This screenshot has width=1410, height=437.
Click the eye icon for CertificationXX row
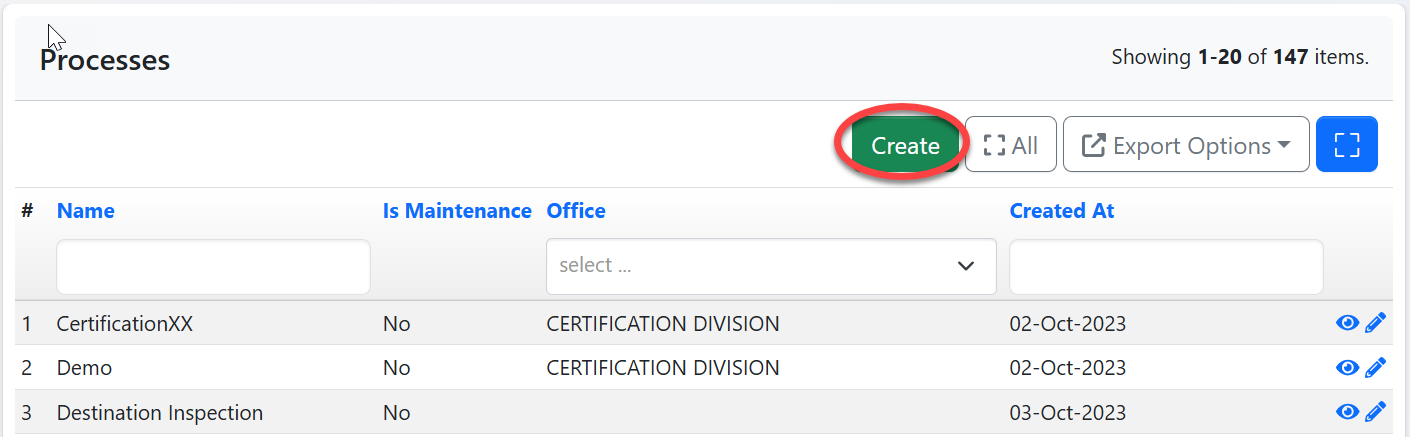1347,323
